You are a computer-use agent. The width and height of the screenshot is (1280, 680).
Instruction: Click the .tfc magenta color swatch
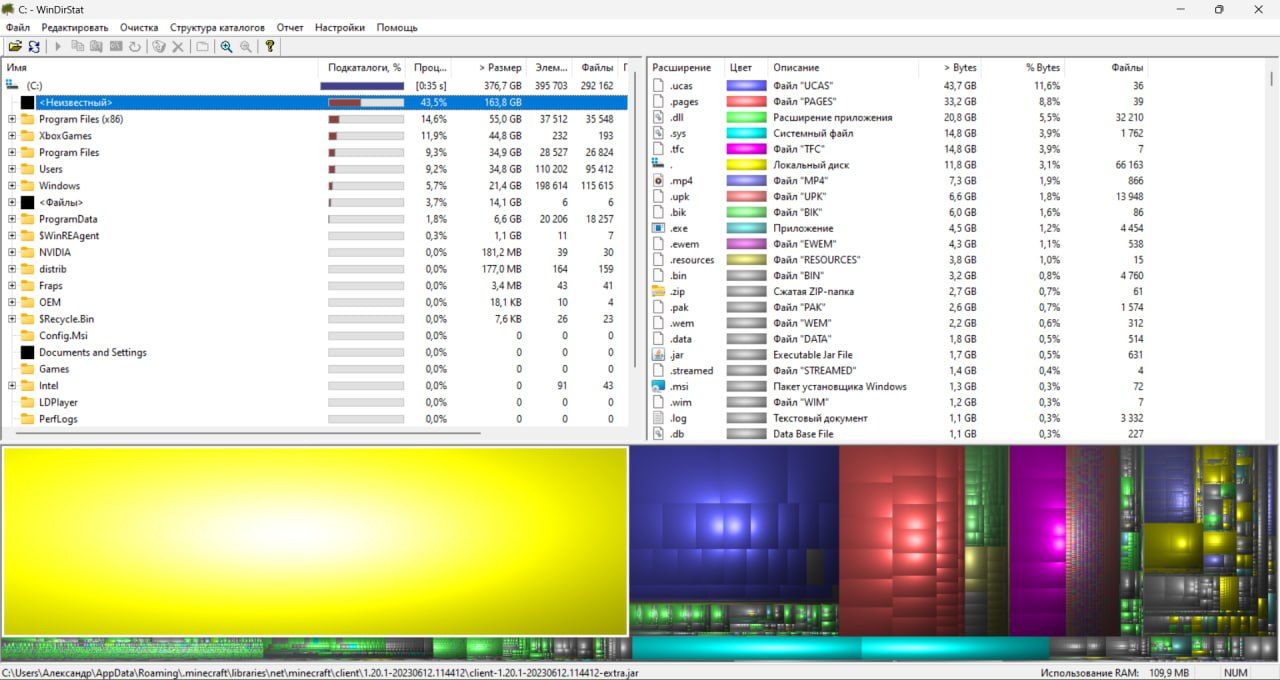pos(746,149)
